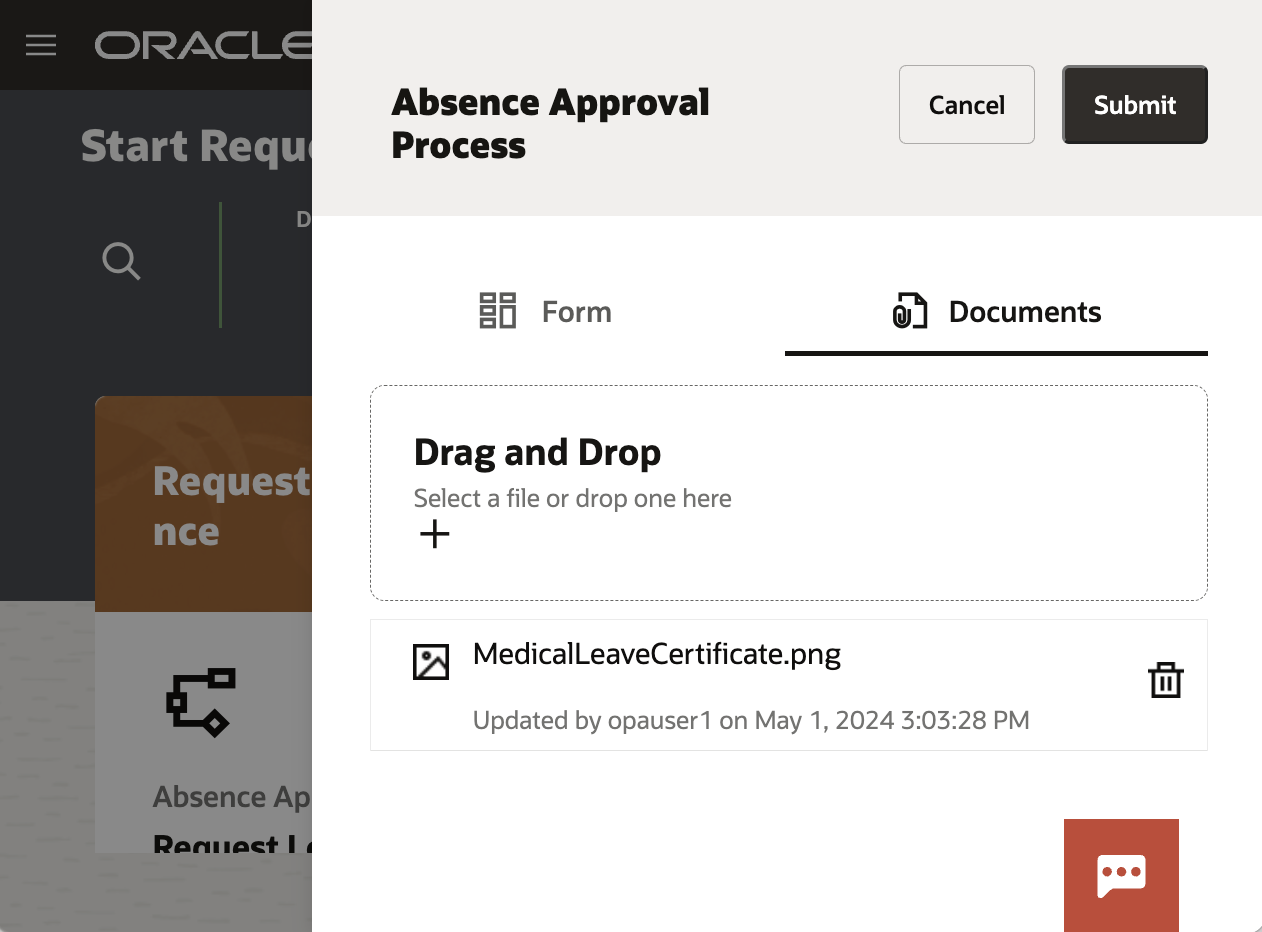Click the Absence Approval Process title

click(x=550, y=122)
